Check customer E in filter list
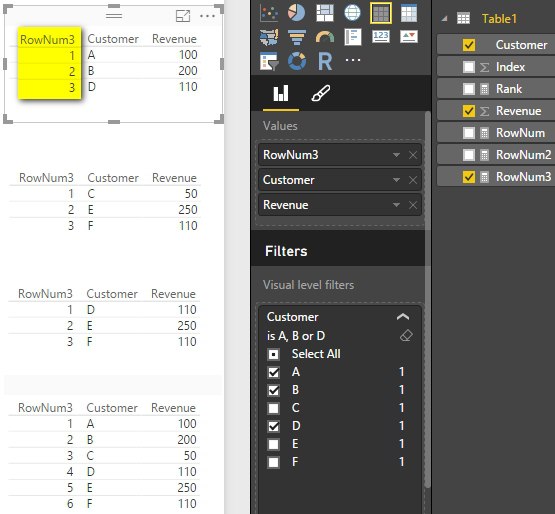Screen dimensions: 555x514 point(274,444)
